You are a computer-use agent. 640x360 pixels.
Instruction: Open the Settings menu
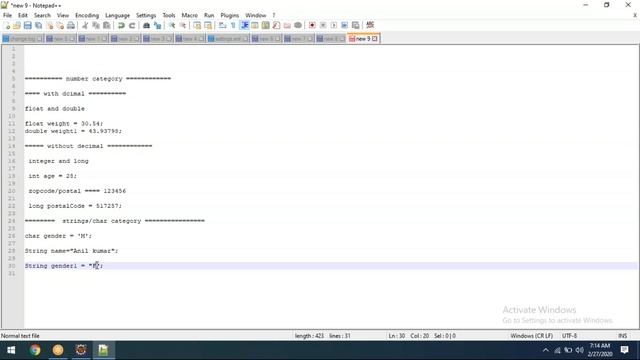point(146,15)
